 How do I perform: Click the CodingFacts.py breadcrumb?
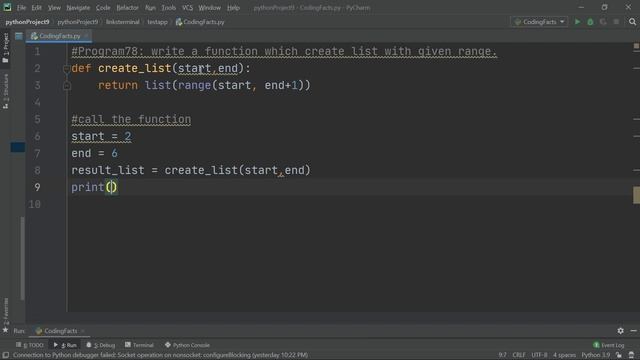200,22
